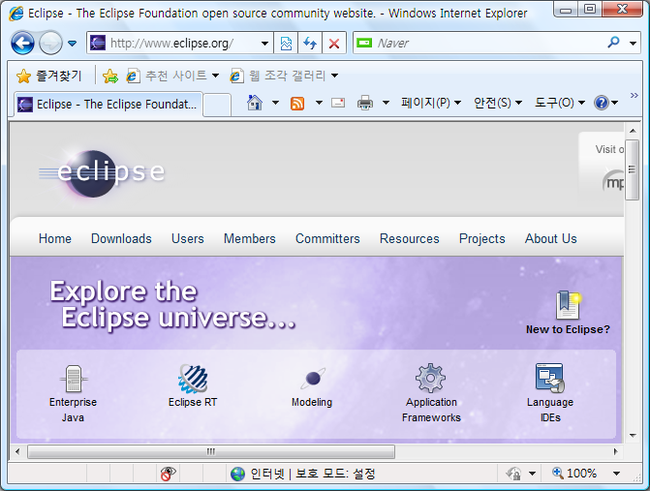Open the 안전(S) menu
The height and width of the screenshot is (491, 650).
pyautogui.click(x=497, y=102)
